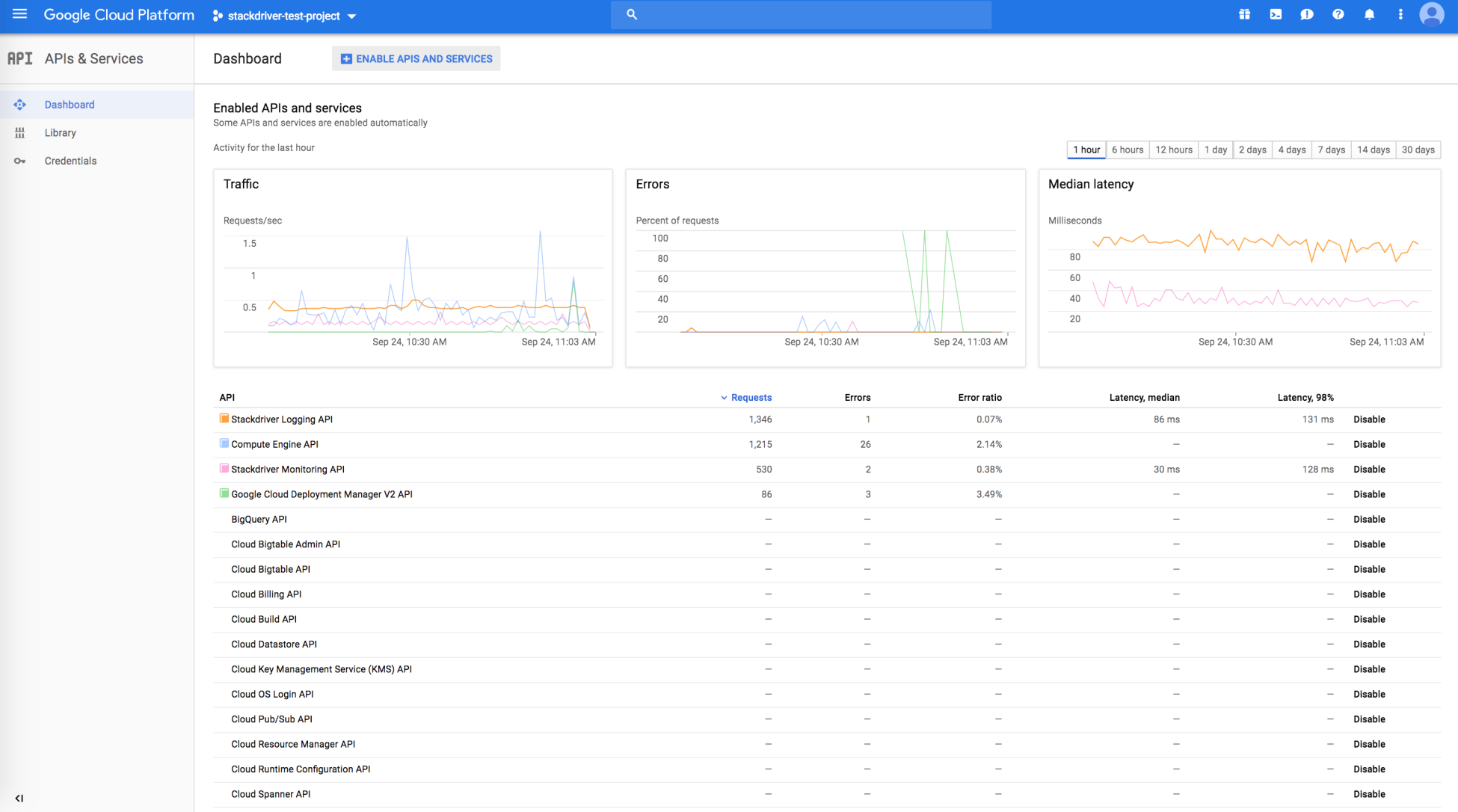Open Stackdriver Logging API details

[x=282, y=419]
